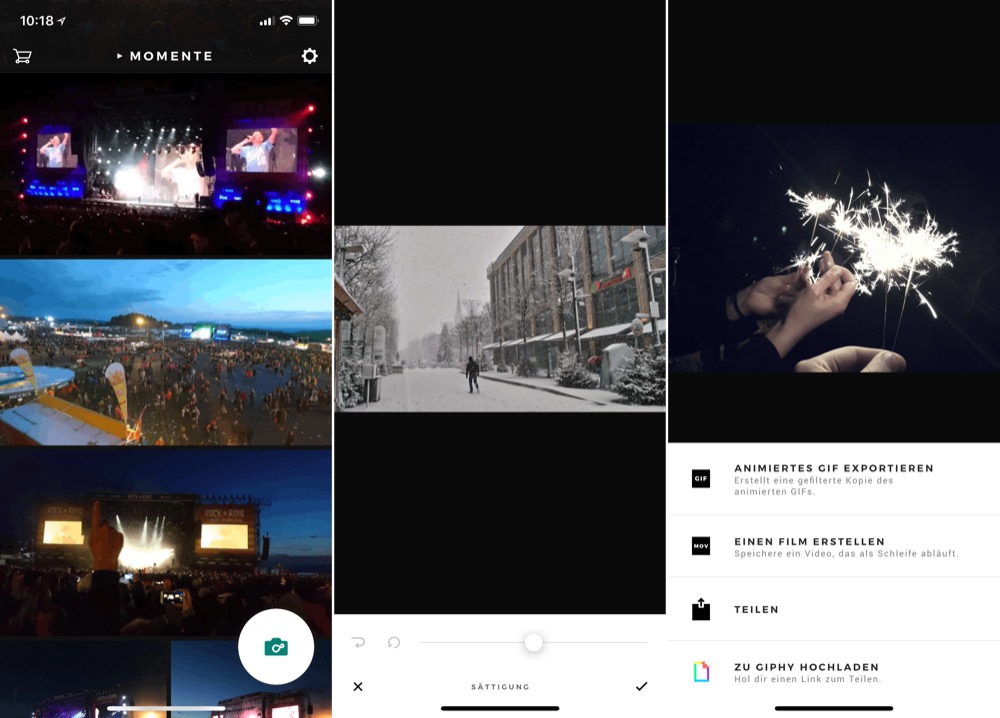Select Zu Giphy hochladen

(834, 672)
